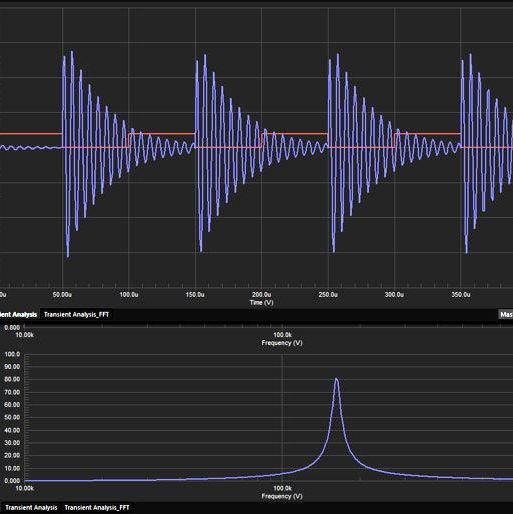
Task: Click the 300.0u time axis label
Action: tap(394, 295)
